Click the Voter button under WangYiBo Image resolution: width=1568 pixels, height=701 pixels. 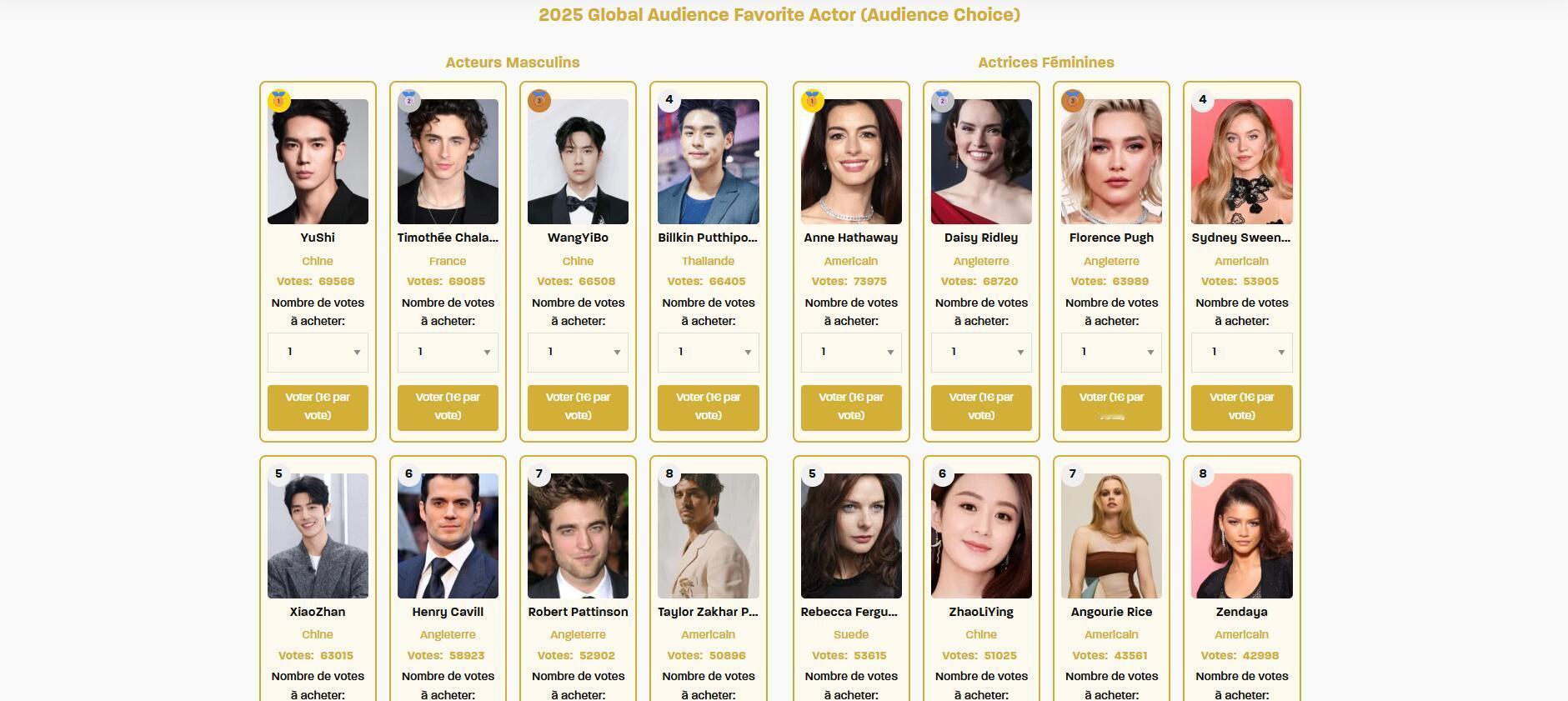pyautogui.click(x=578, y=408)
